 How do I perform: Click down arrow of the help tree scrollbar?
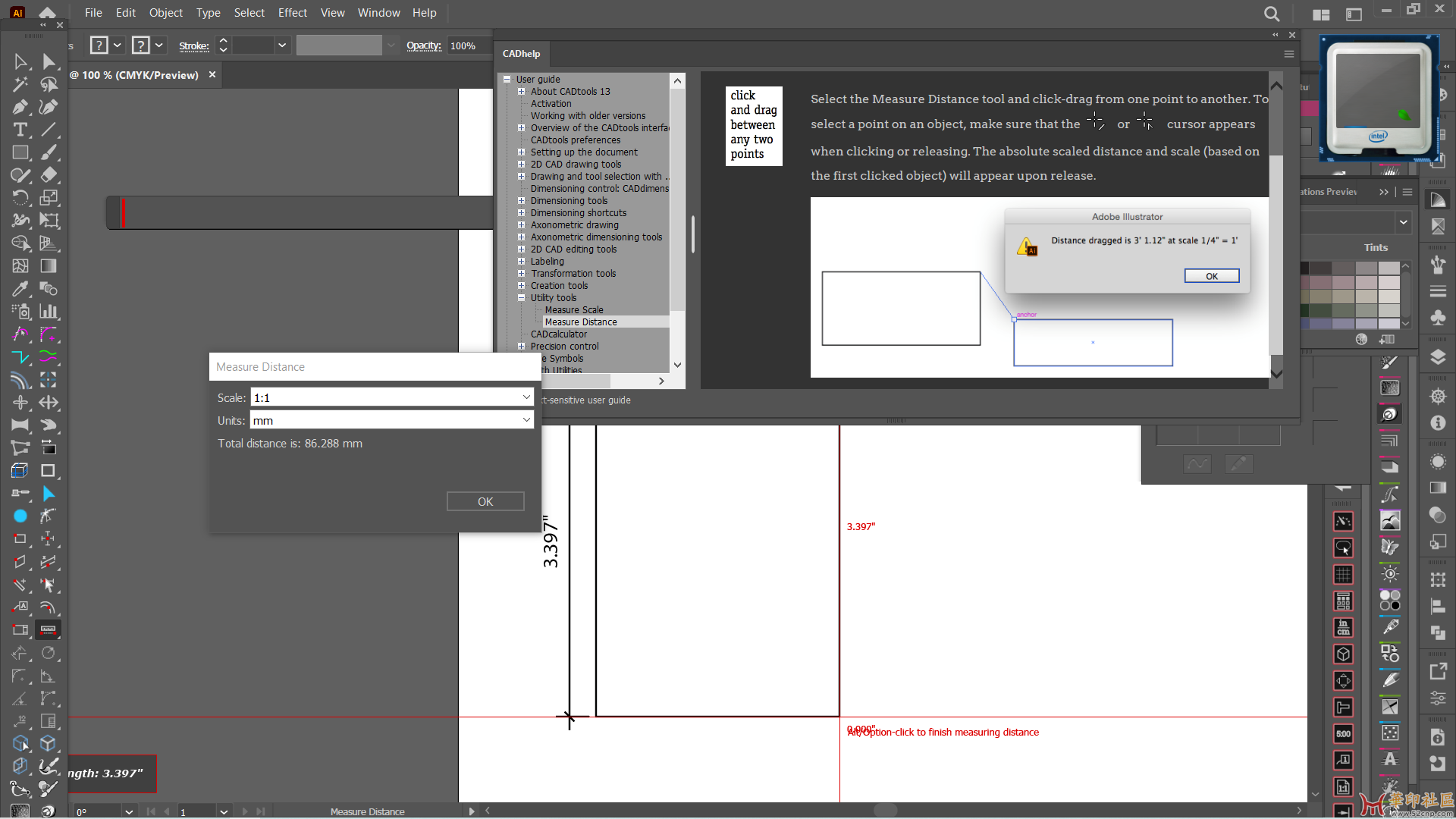[x=677, y=365]
